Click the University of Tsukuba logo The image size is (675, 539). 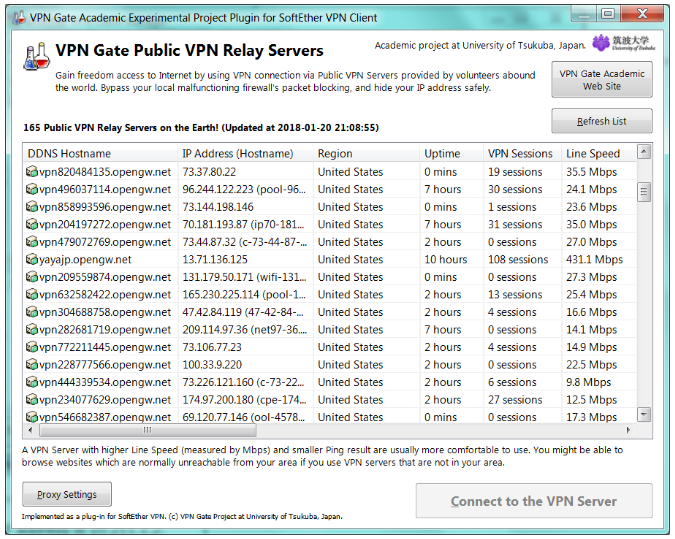click(x=623, y=43)
